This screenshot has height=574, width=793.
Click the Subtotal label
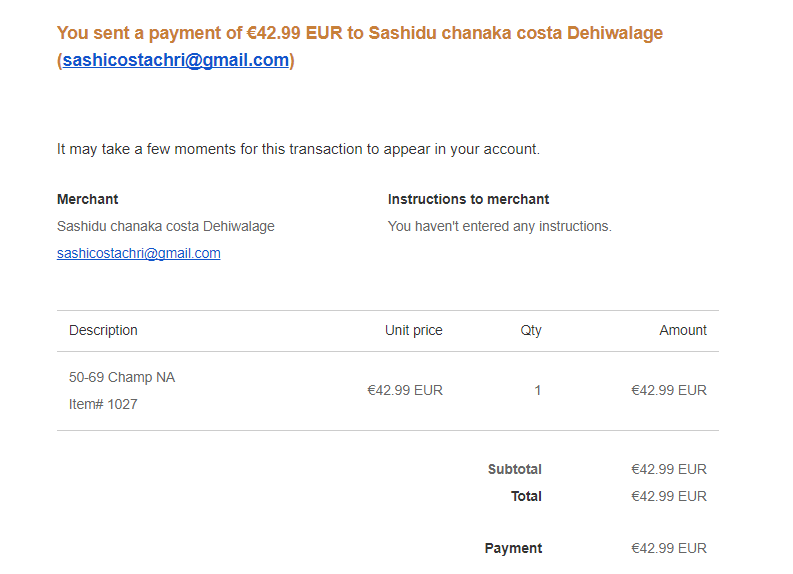(514, 469)
